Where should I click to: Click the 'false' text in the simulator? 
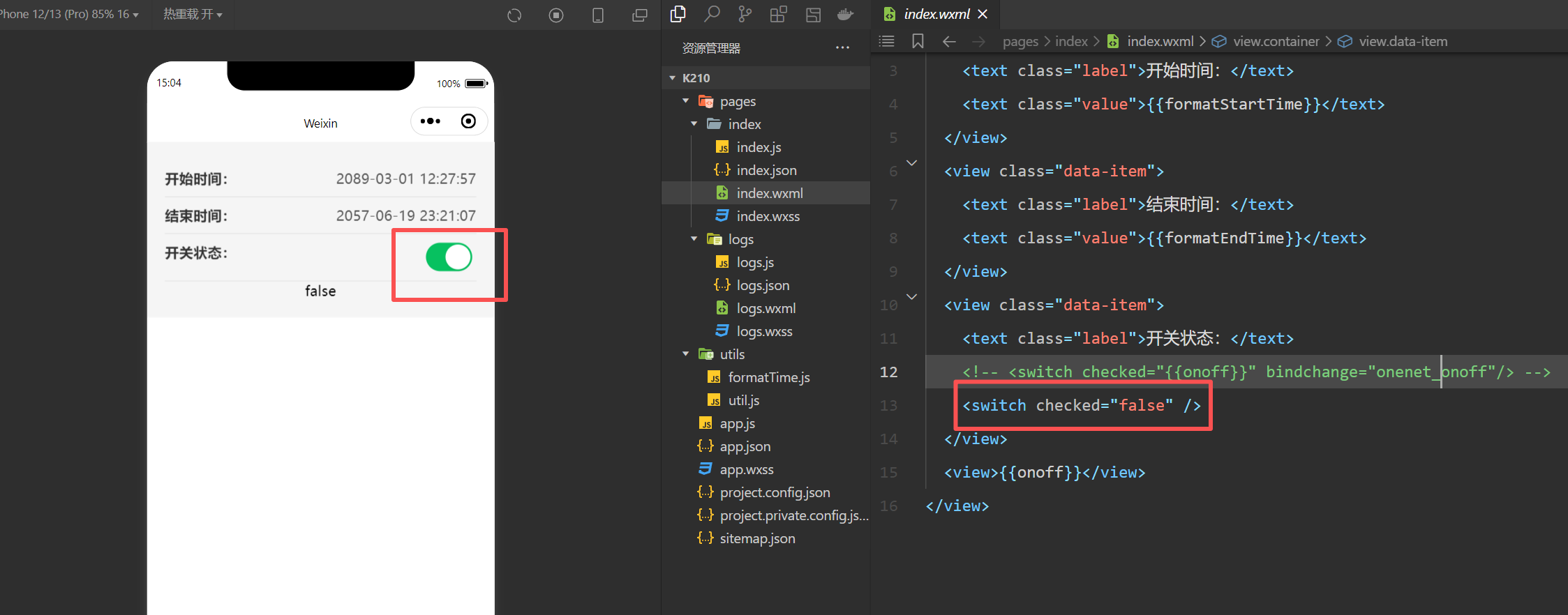coord(320,291)
